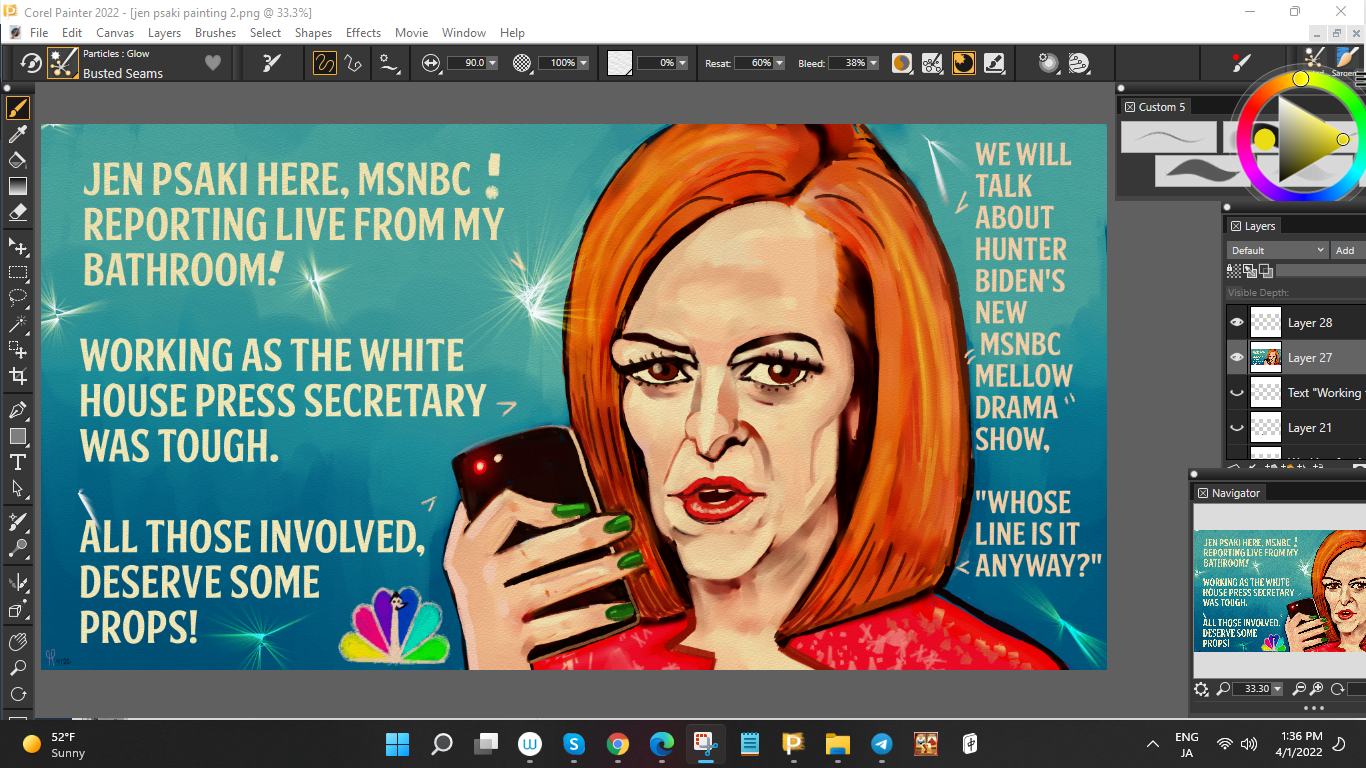Select the Transform tool
1366x768 pixels.
18,350
